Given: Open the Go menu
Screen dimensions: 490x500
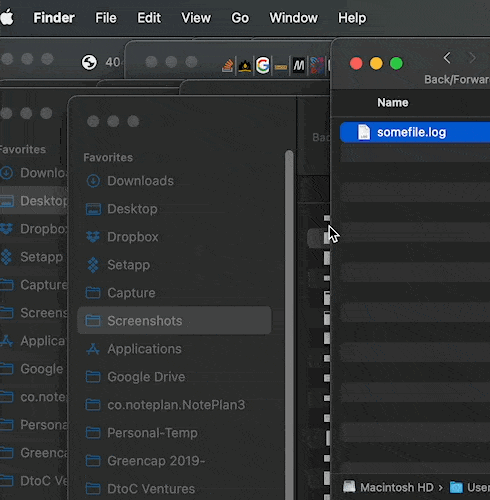Looking at the screenshot, I should 240,18.
